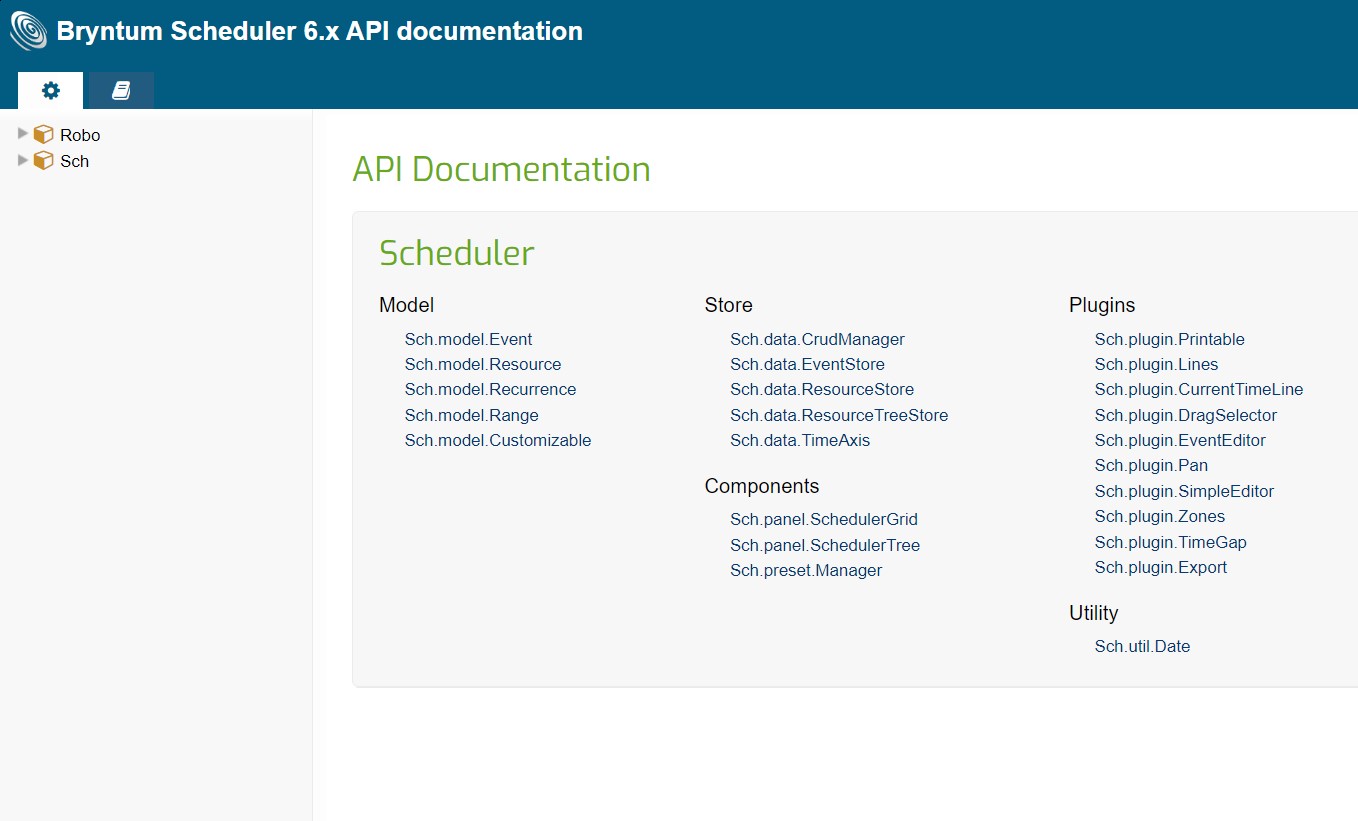
Task: Open Sch.data.ResourceTreeStore link
Action: (x=839, y=415)
